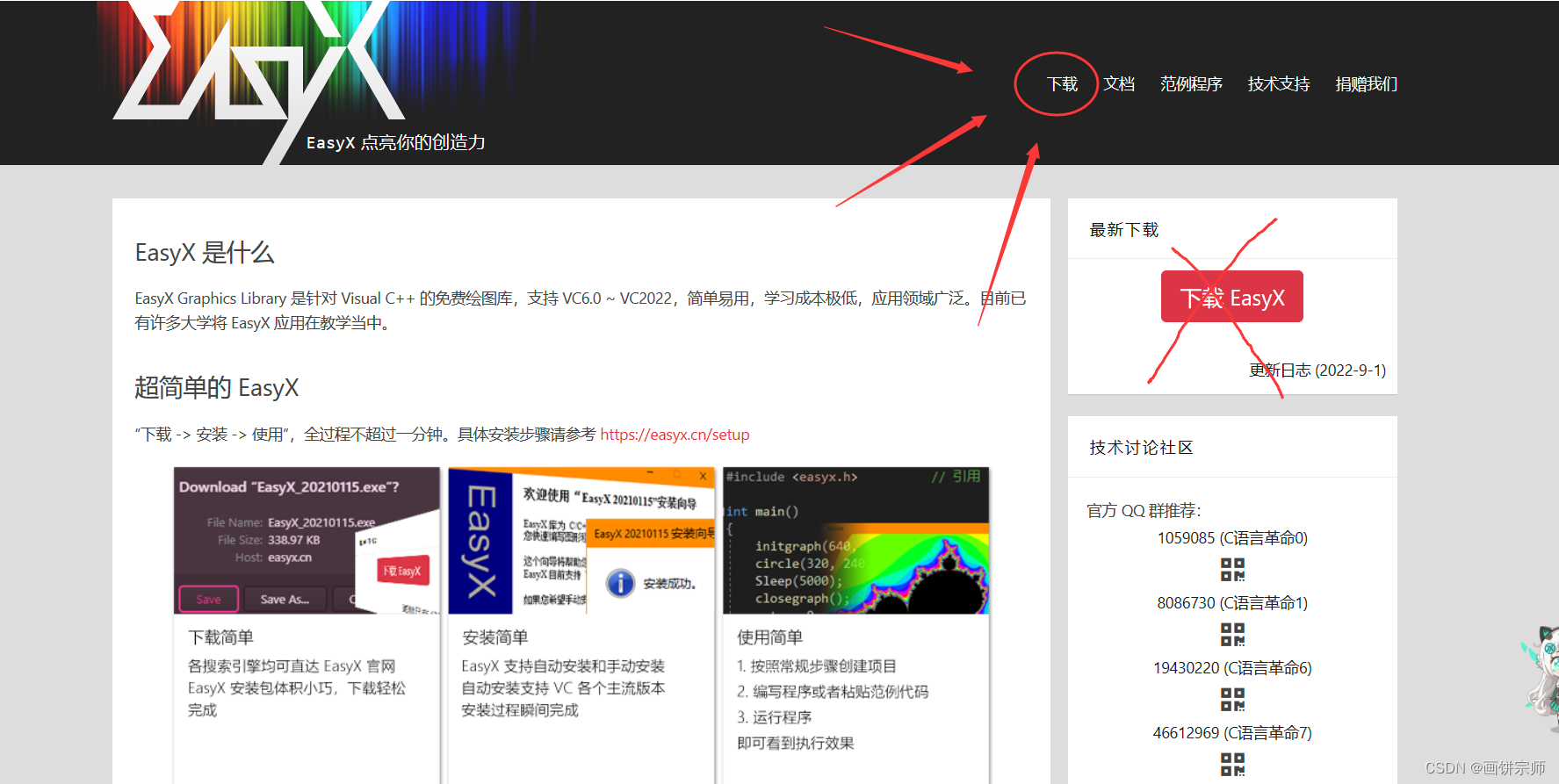Click the EasyX 点亮你的创造力 slogan
This screenshot has height=784, width=1559.
point(396,142)
